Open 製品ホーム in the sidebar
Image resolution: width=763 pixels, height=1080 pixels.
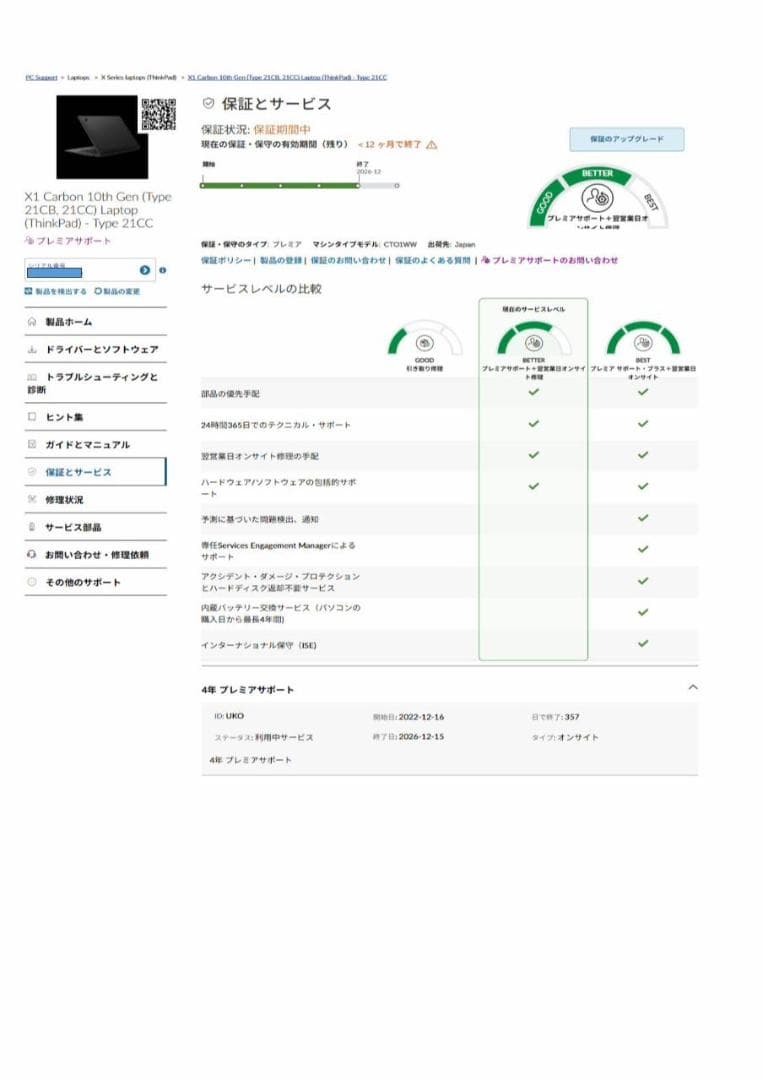coord(96,322)
